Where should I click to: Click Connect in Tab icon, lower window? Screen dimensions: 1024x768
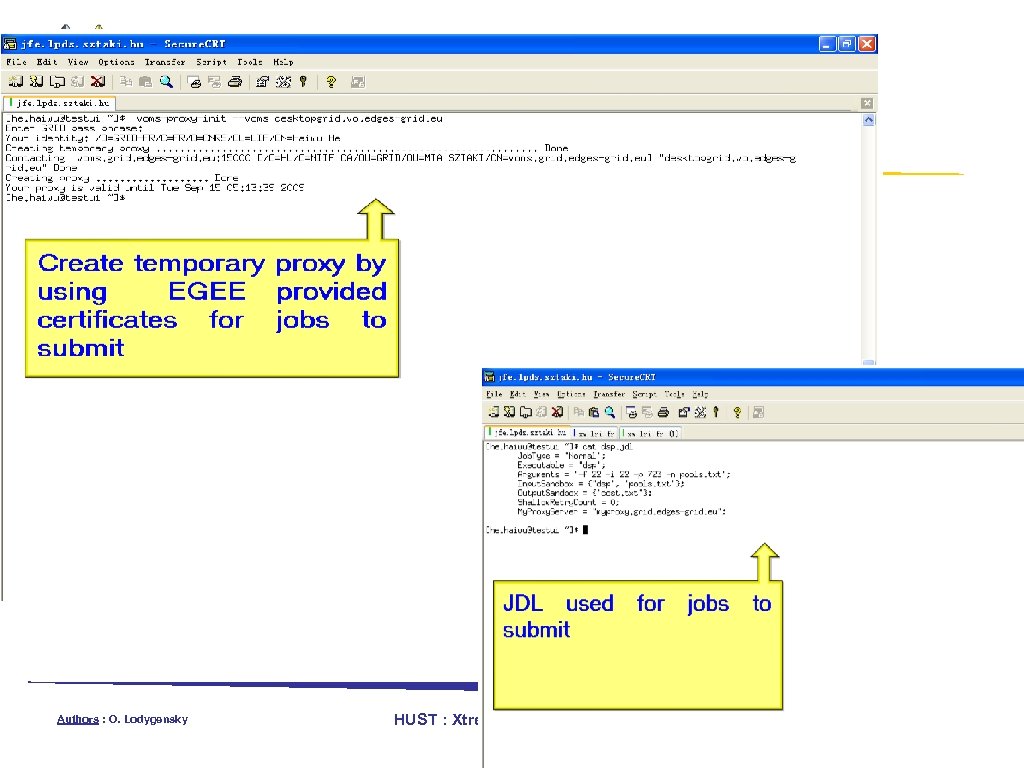(x=525, y=412)
